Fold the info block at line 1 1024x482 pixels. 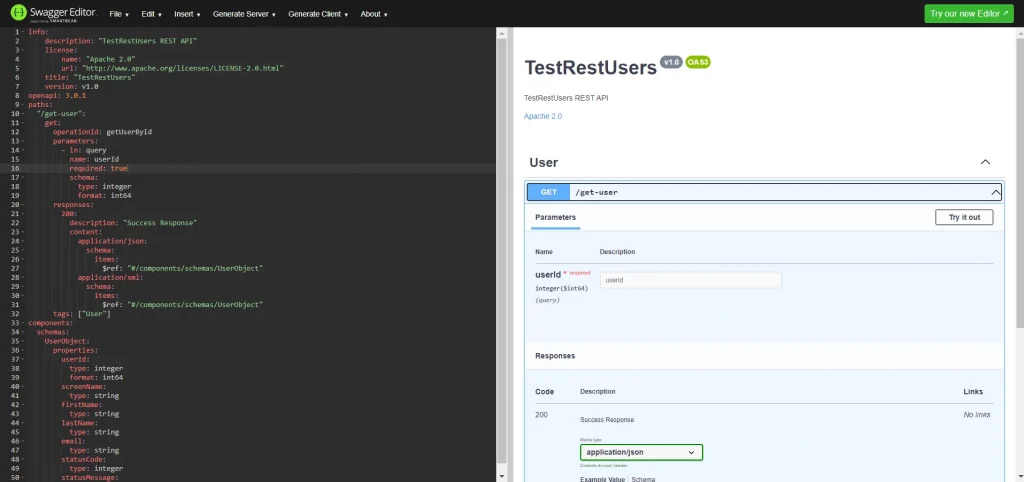coord(24,31)
